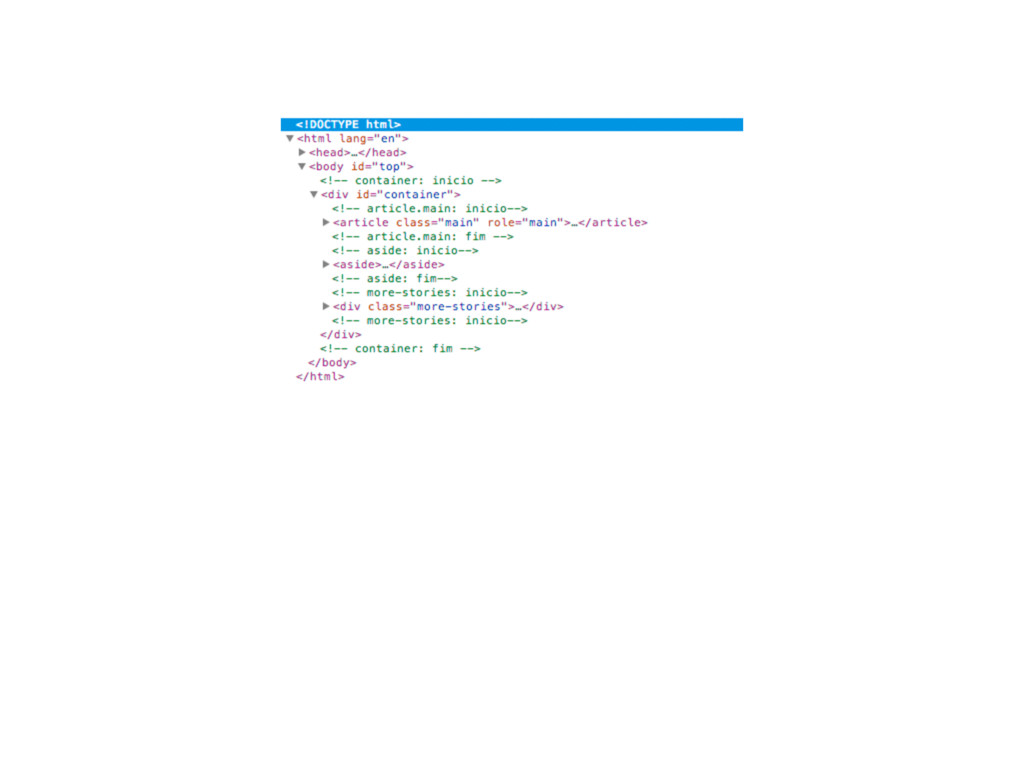This screenshot has height=768, width=1024.
Task: Click comment 'article.main: inicio'
Action: coord(430,208)
